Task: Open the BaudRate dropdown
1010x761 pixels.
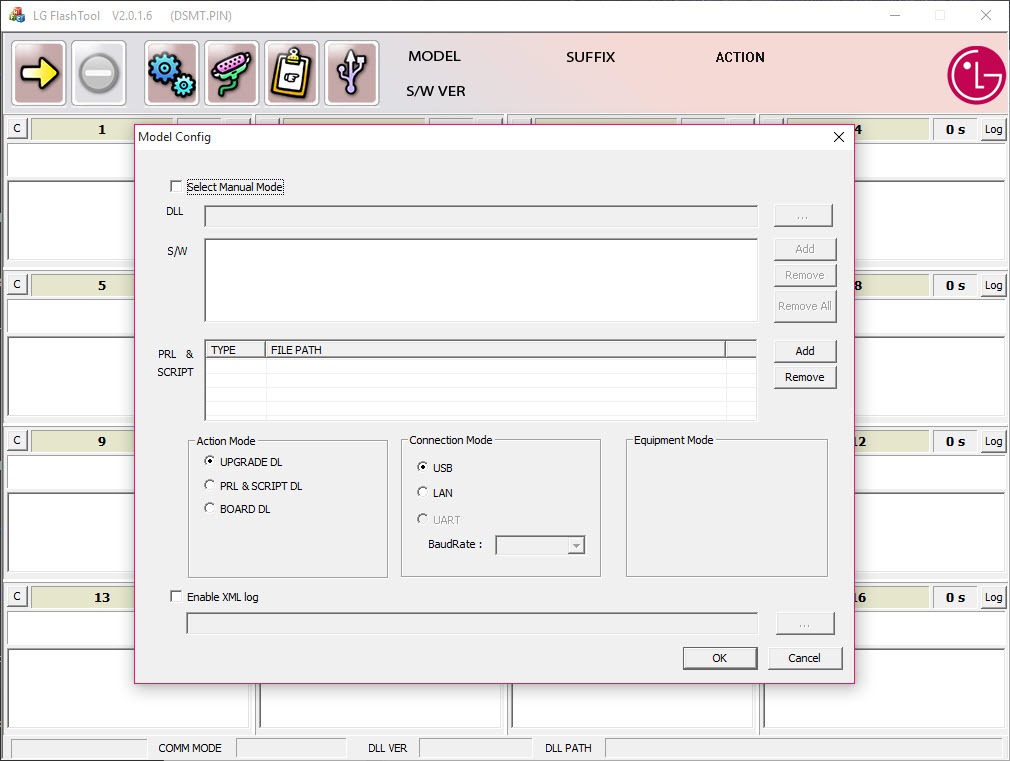Action: [x=575, y=545]
